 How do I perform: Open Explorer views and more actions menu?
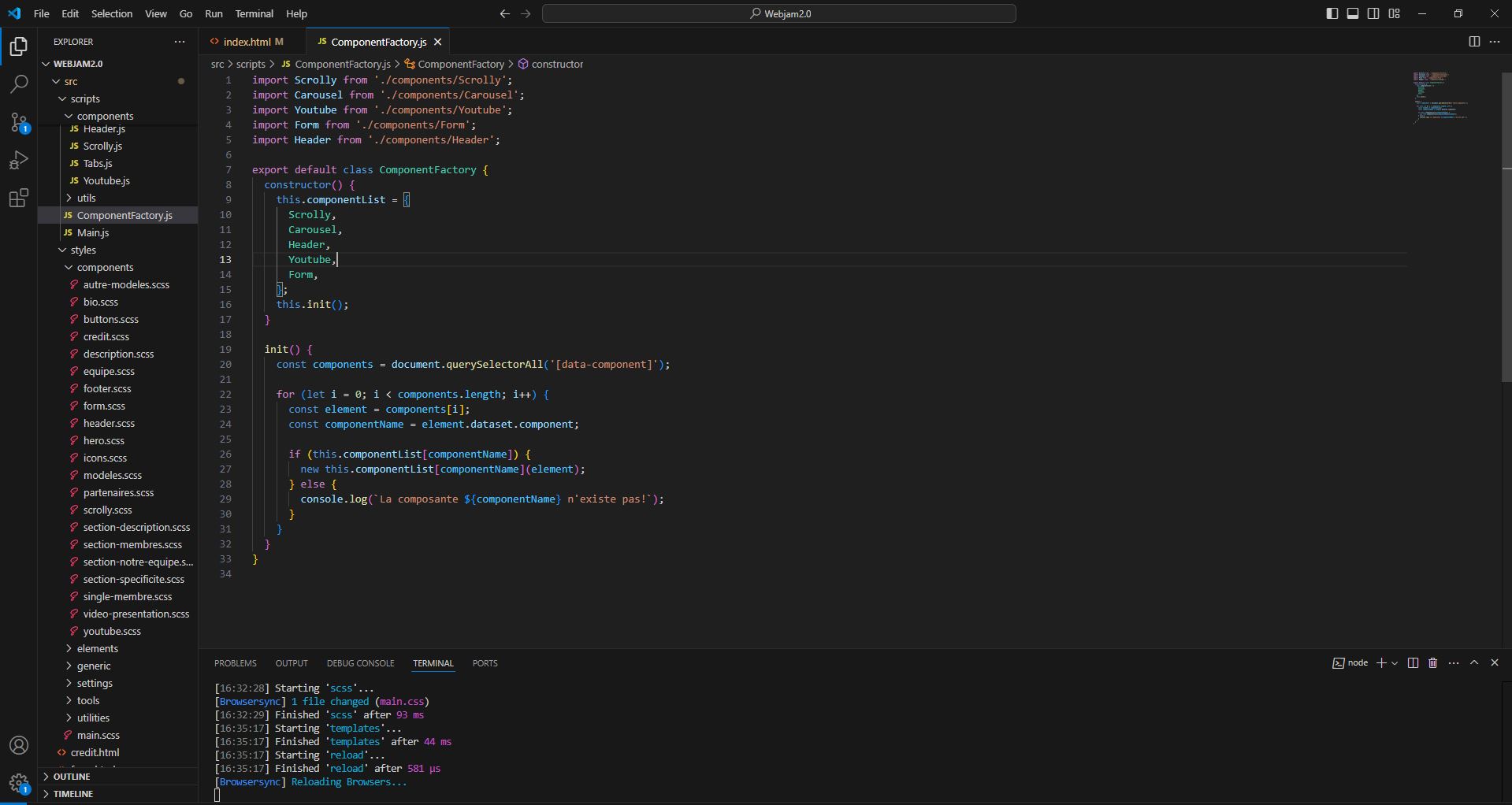pyautogui.click(x=180, y=42)
